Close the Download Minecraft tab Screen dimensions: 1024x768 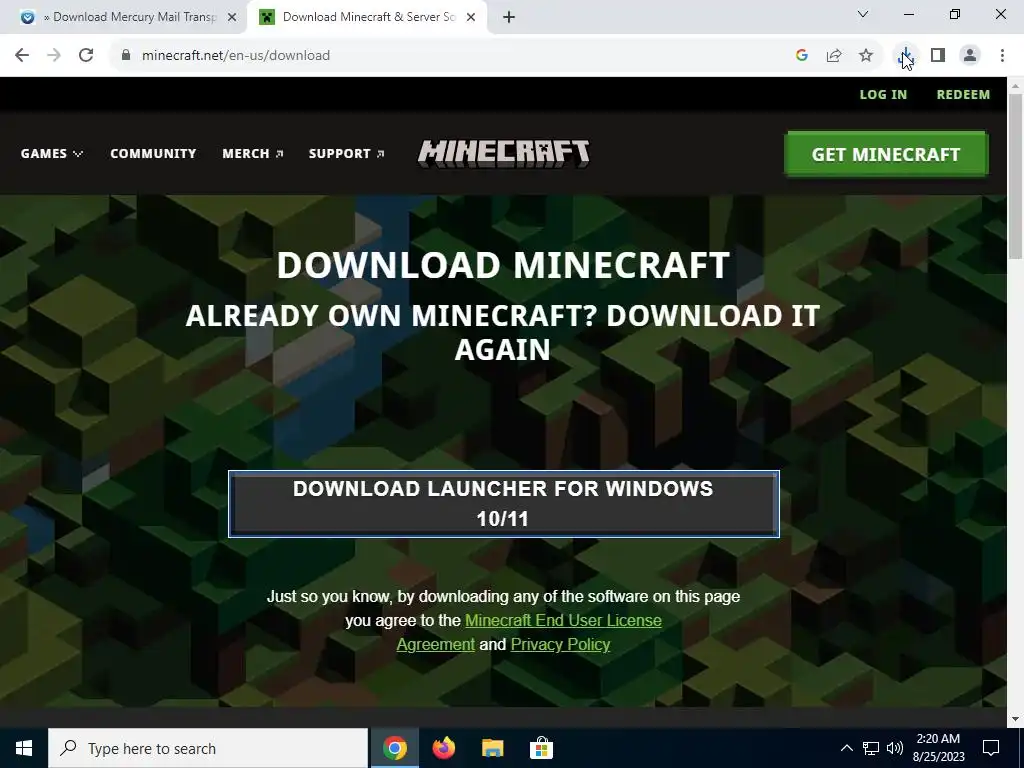click(x=471, y=18)
